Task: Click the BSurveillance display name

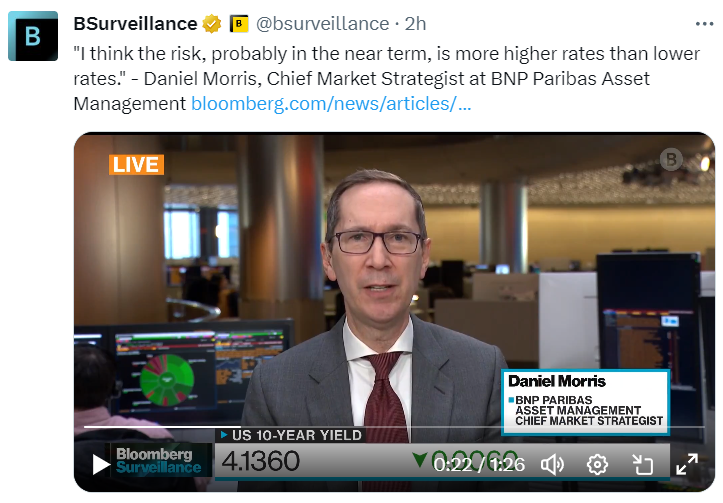Action: click(x=135, y=24)
